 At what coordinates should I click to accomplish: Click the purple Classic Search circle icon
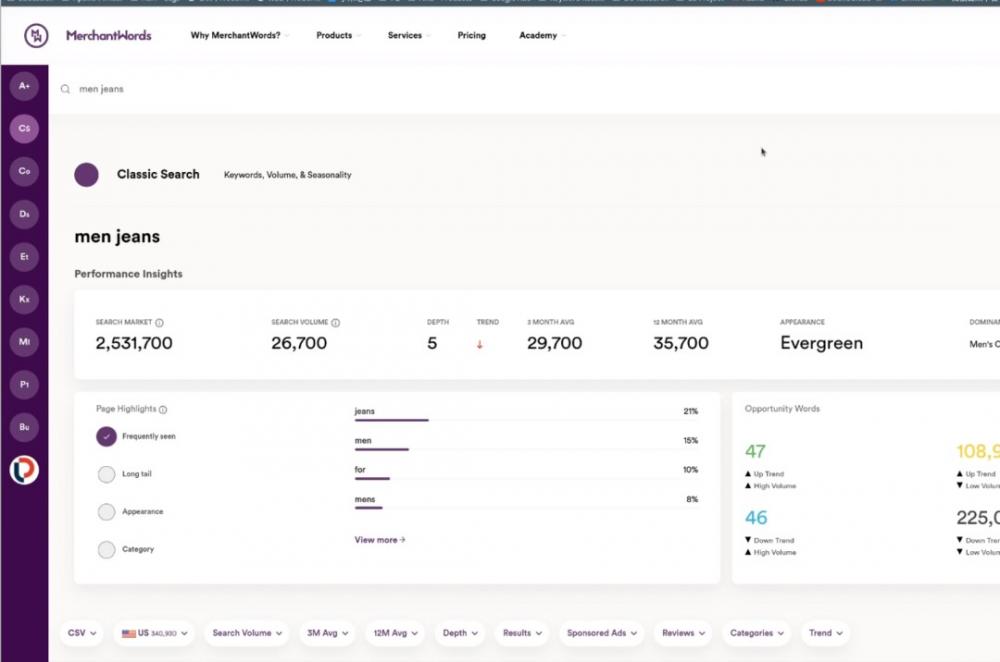(86, 175)
